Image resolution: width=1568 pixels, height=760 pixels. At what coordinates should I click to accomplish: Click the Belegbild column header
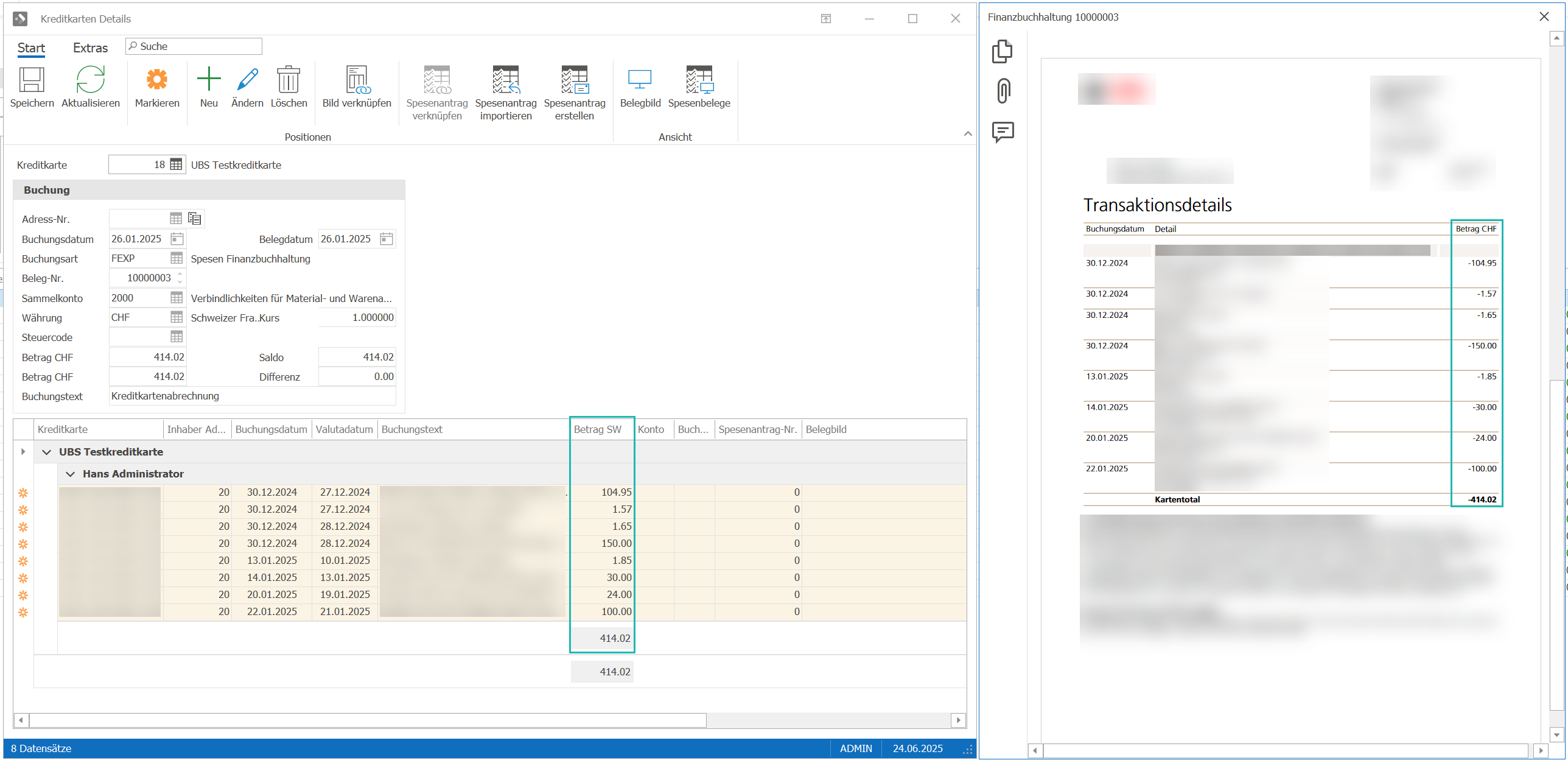tap(826, 429)
